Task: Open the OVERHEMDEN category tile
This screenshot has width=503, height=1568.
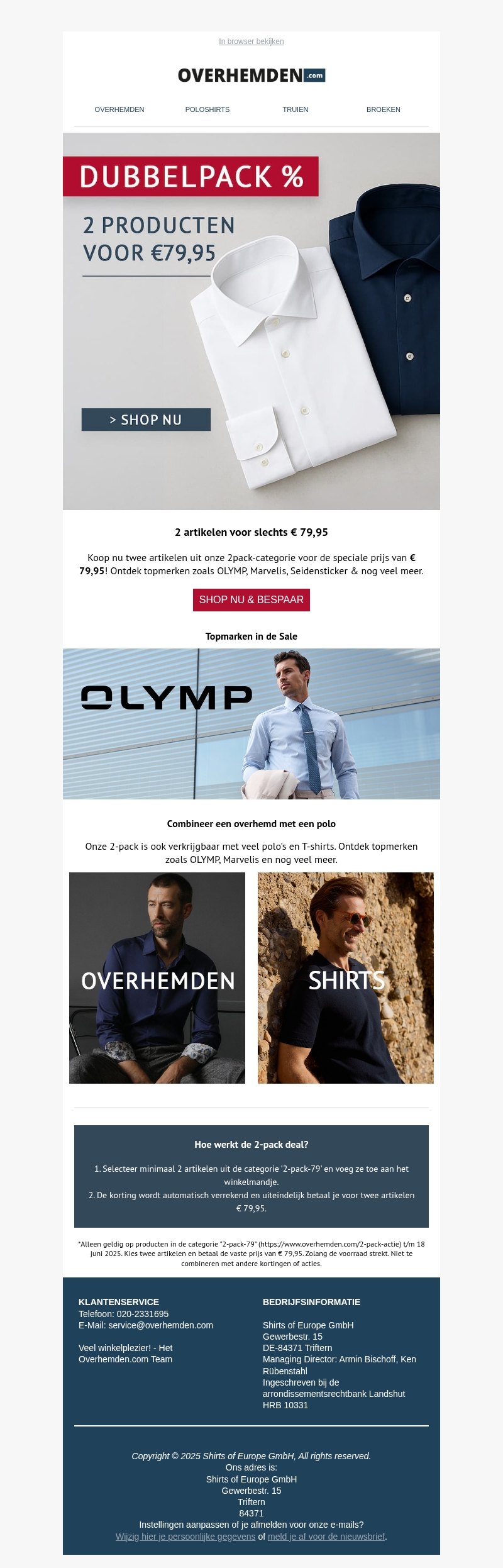Action: click(x=157, y=978)
